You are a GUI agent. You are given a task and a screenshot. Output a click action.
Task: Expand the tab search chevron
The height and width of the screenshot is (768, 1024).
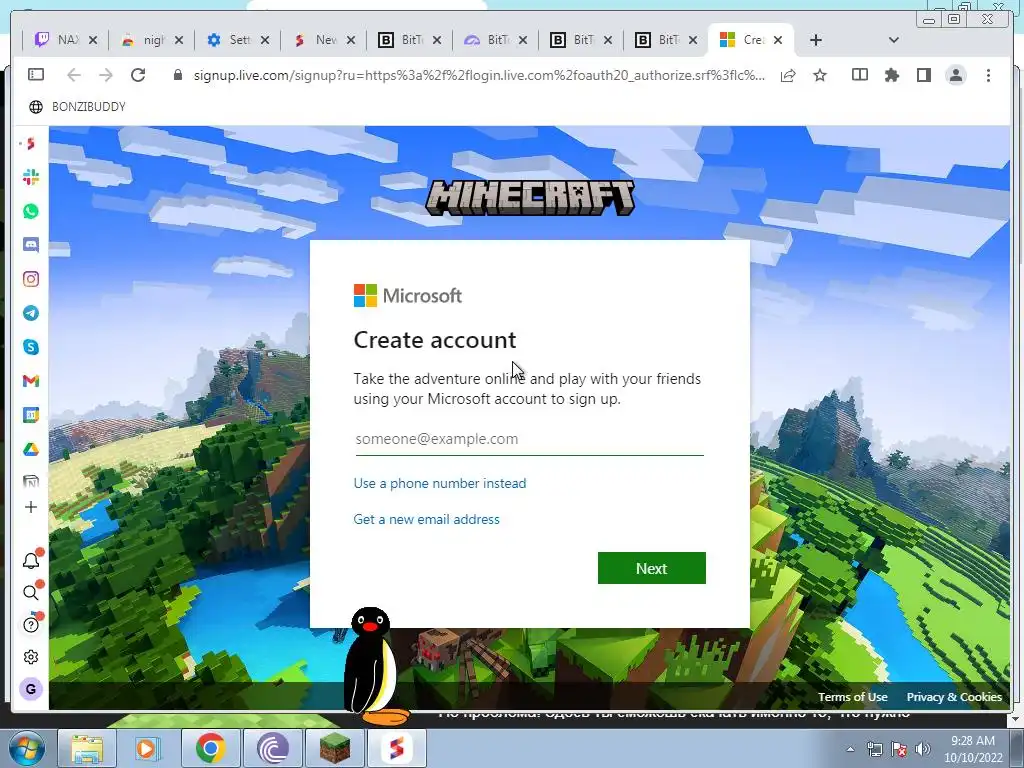[x=894, y=40]
